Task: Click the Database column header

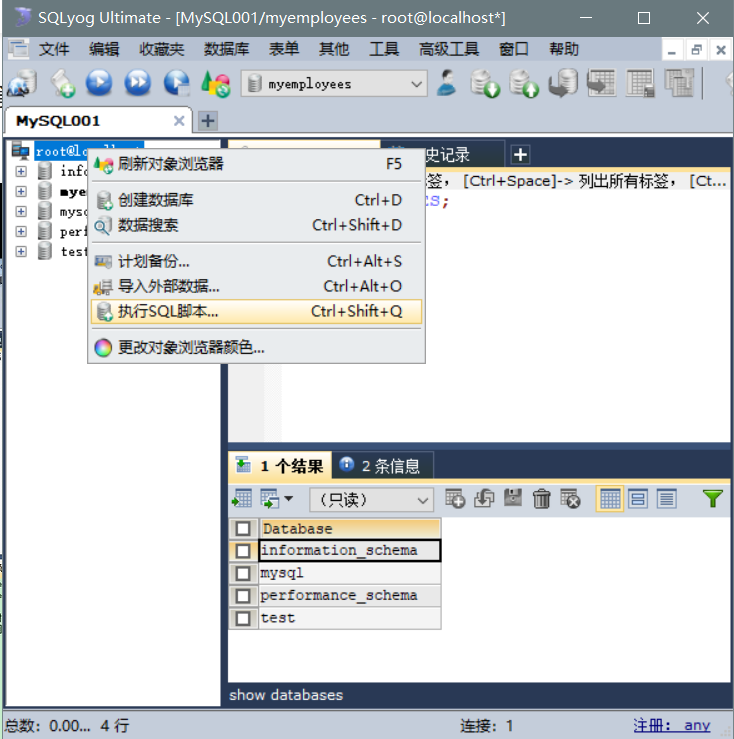Action: (350, 528)
